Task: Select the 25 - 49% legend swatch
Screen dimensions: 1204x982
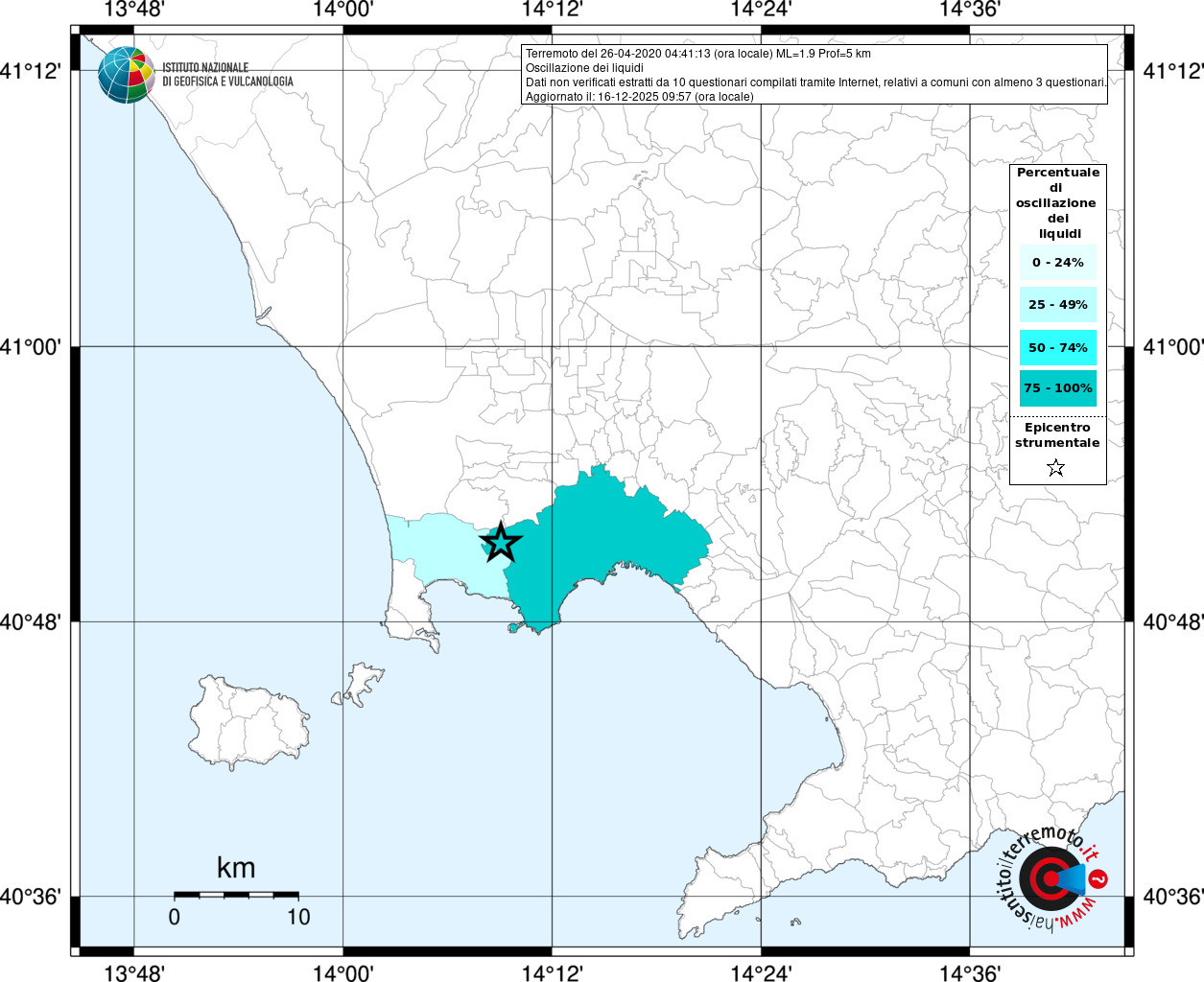Action: tap(1058, 304)
